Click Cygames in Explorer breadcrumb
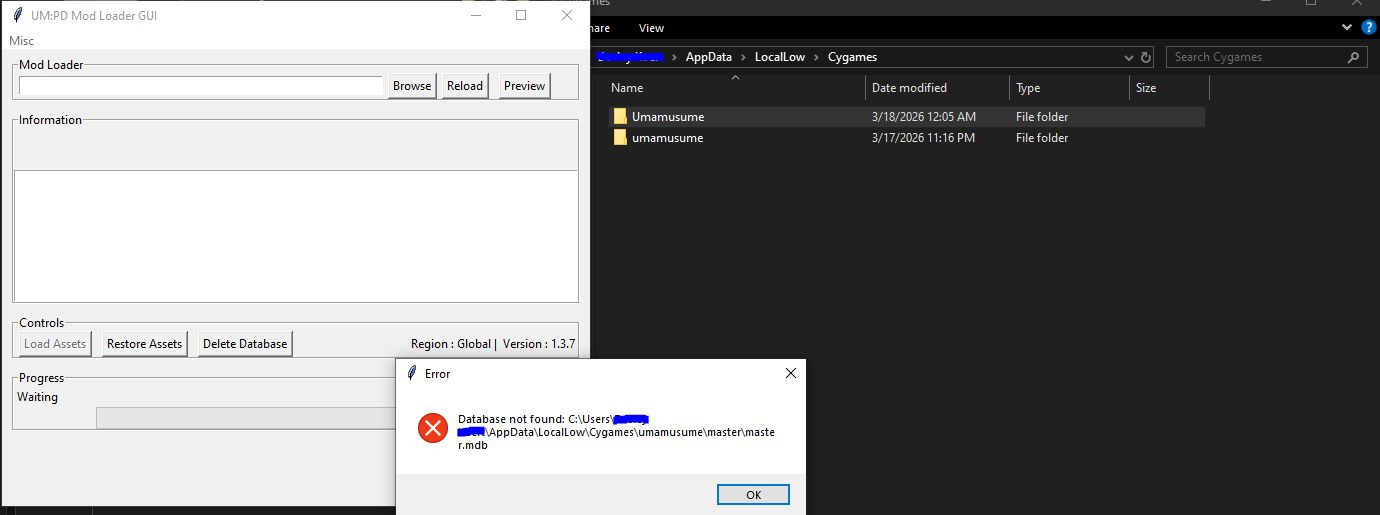 [853, 57]
